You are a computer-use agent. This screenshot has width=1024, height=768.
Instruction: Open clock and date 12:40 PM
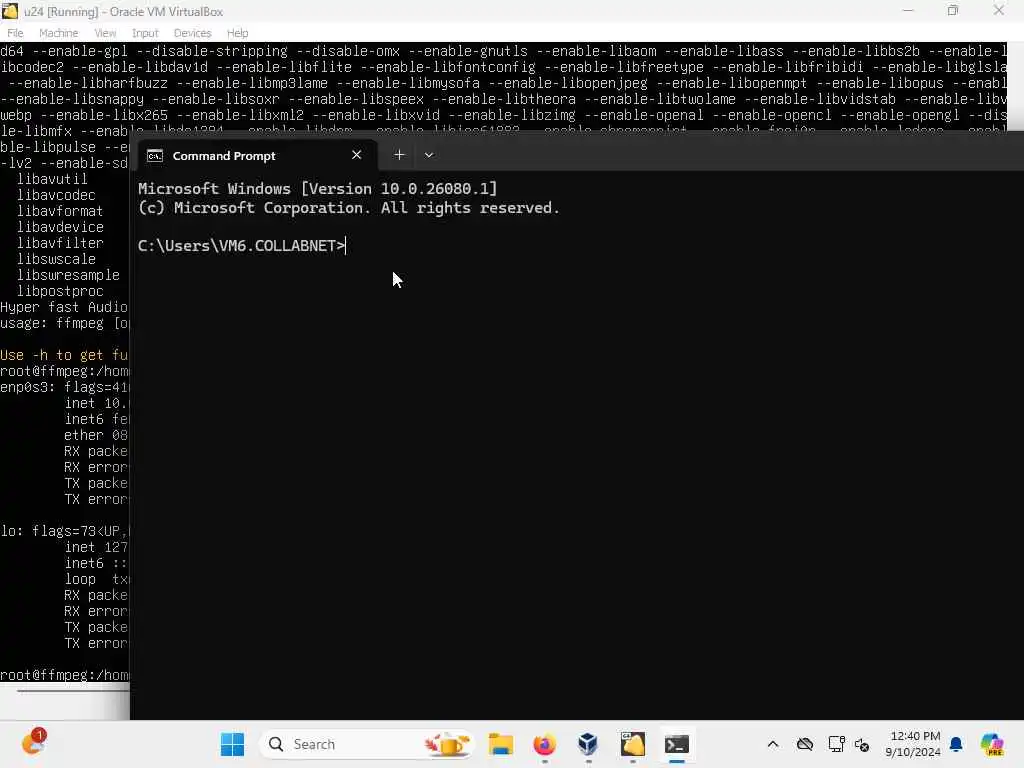(x=913, y=744)
